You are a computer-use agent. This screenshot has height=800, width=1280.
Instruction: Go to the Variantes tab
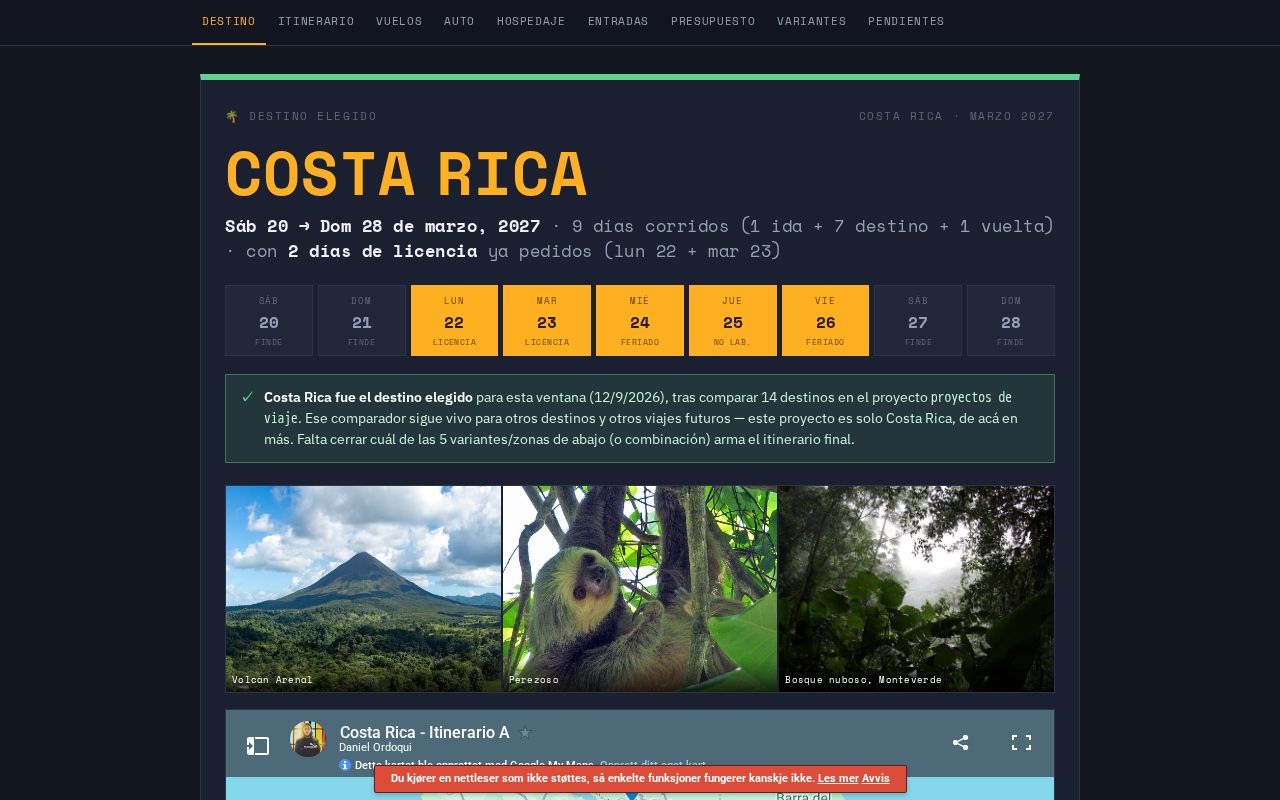811,21
